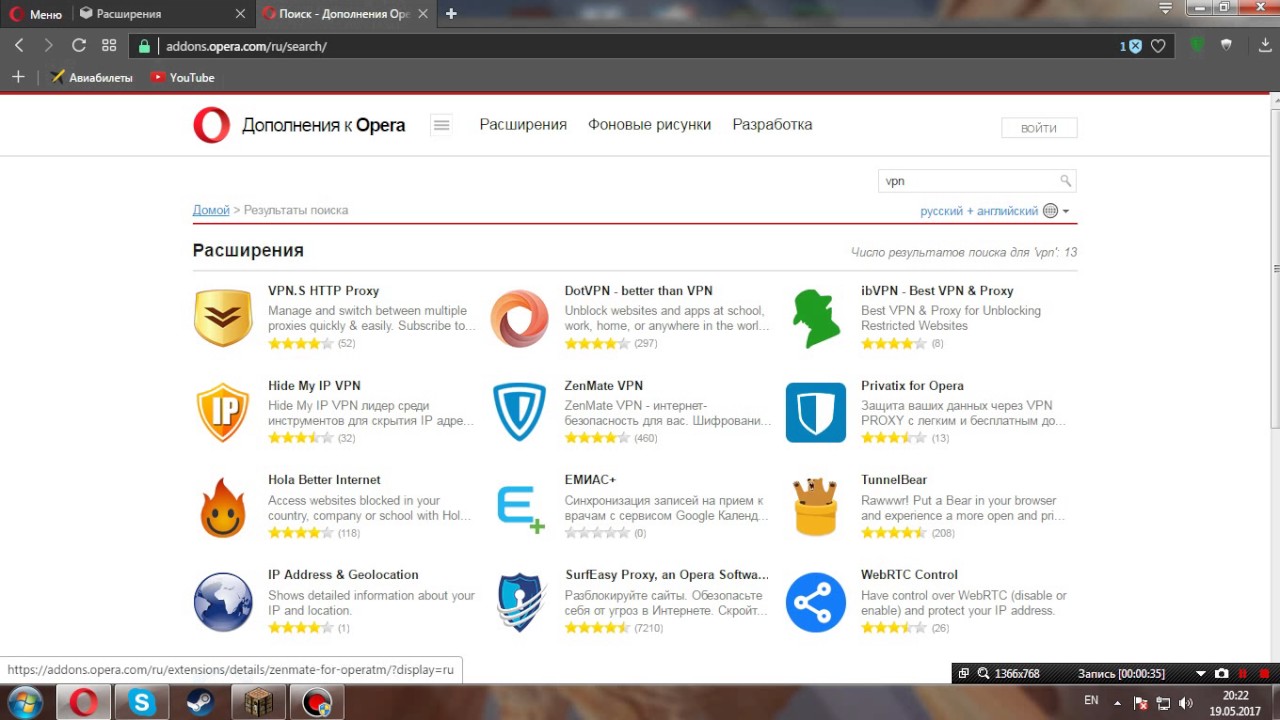
Task: Open the tab list menu icon in the title bar
Action: click(x=1165, y=9)
